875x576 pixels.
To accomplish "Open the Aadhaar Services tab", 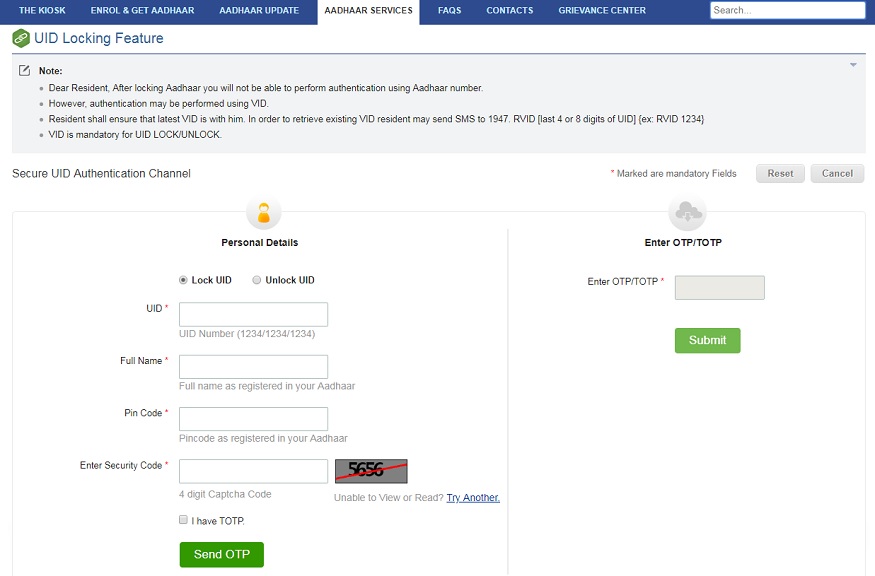I will [x=367, y=11].
